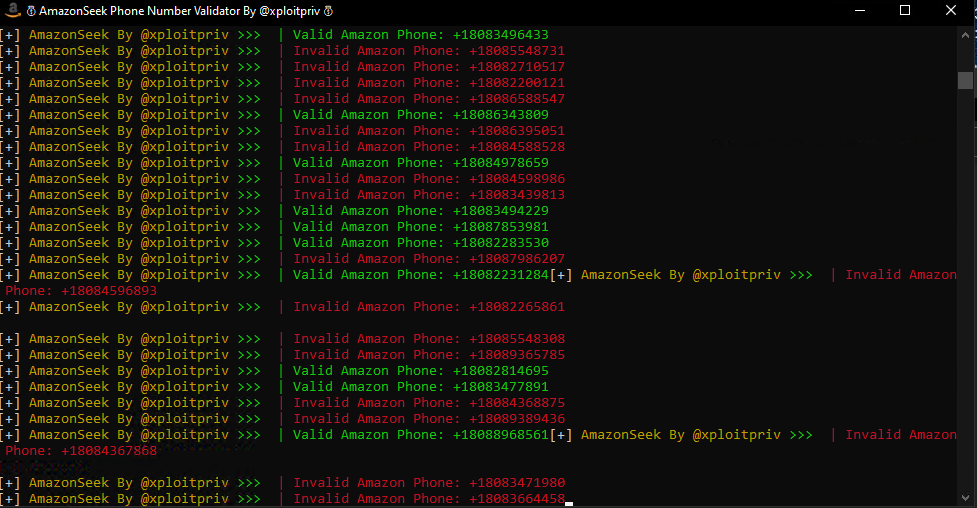Click valid phone number +18083496433
Screen dimensions: 977x508
(x=500, y=35)
